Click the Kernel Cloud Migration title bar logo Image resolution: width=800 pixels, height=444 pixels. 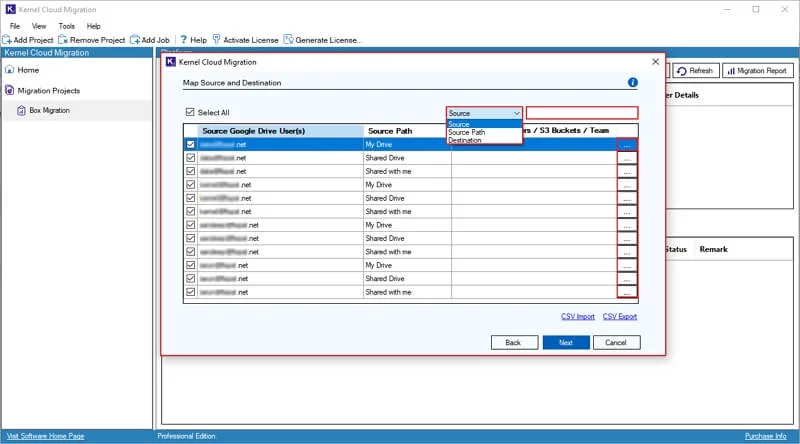[11, 9]
